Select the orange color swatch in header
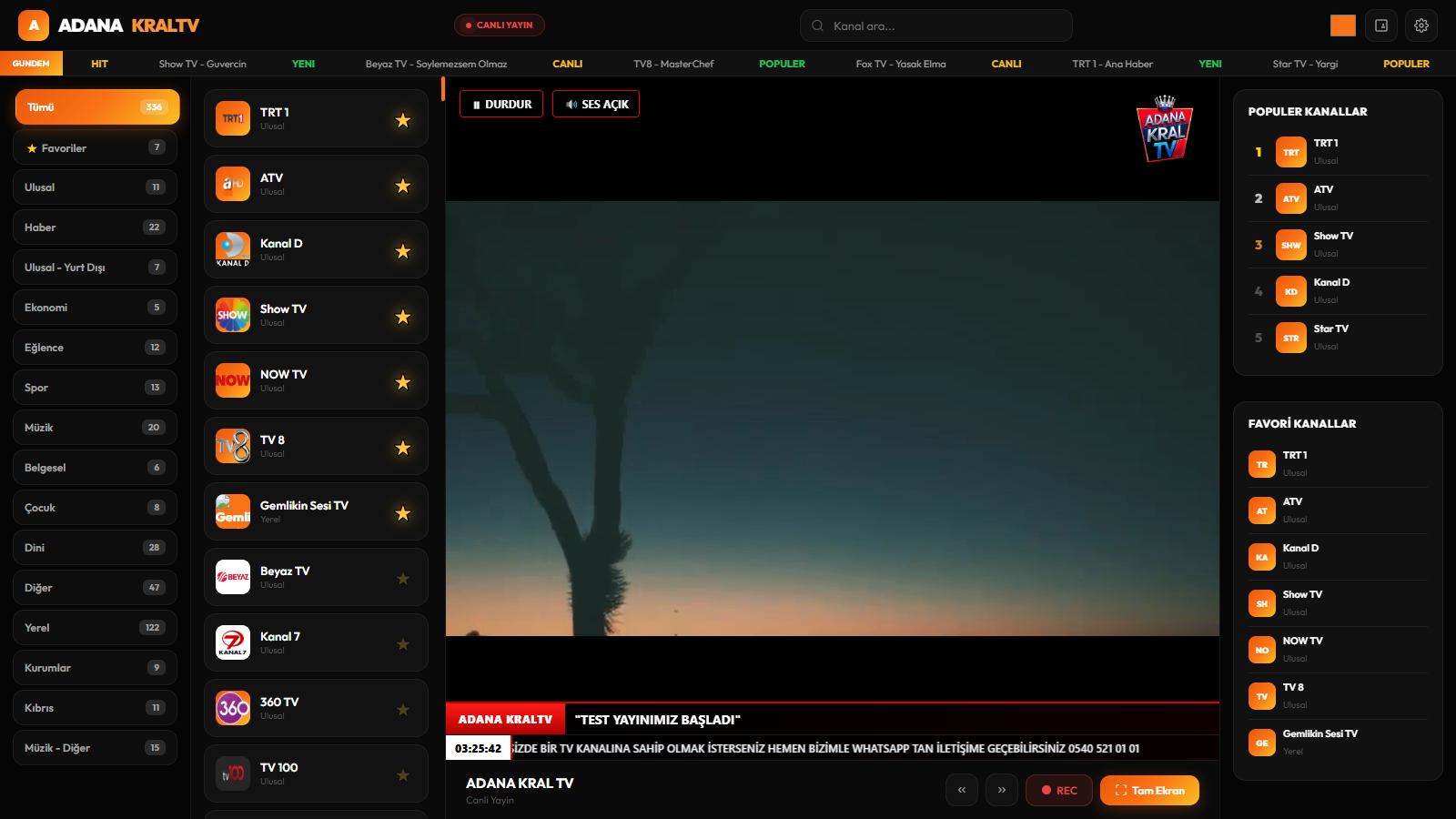Screen dimensions: 1456x819 tap(1343, 25)
